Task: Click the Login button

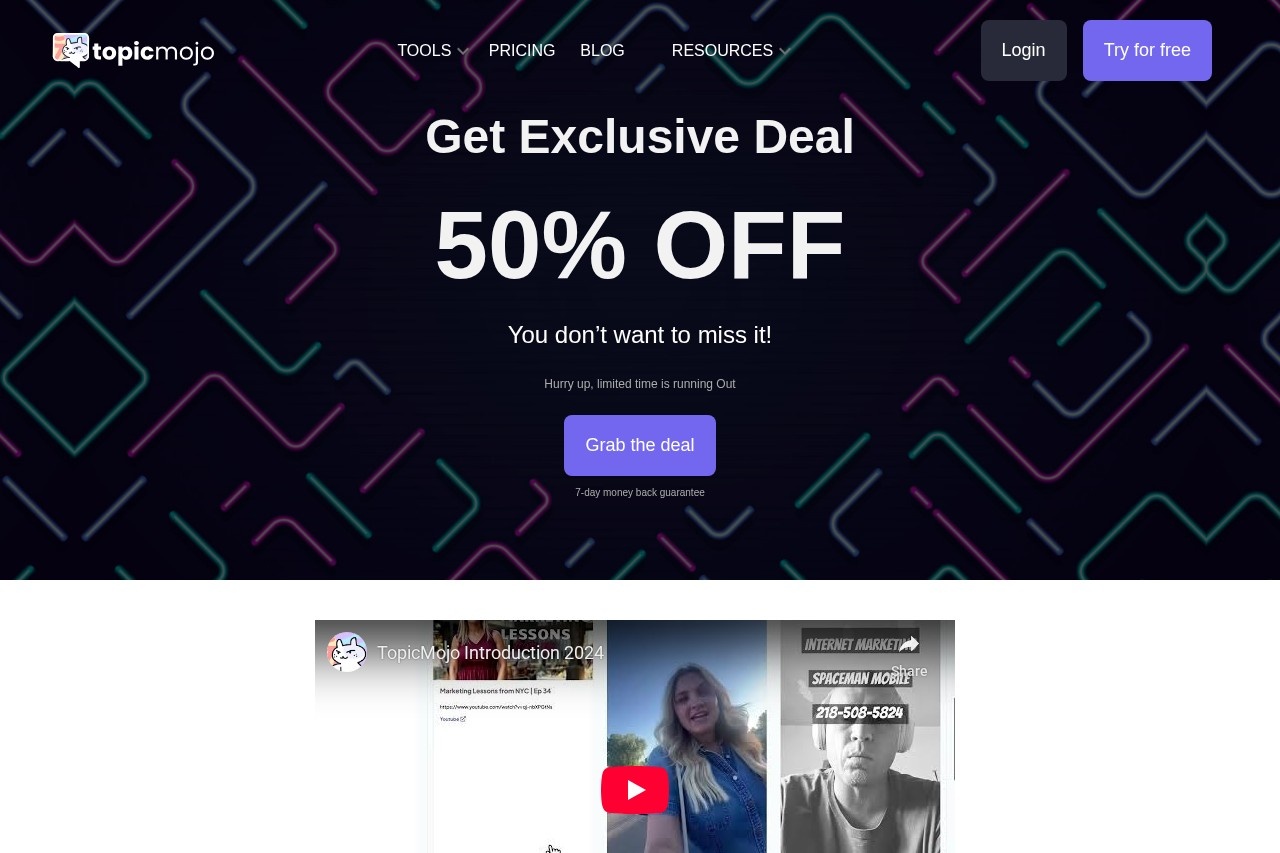Action: (1023, 50)
